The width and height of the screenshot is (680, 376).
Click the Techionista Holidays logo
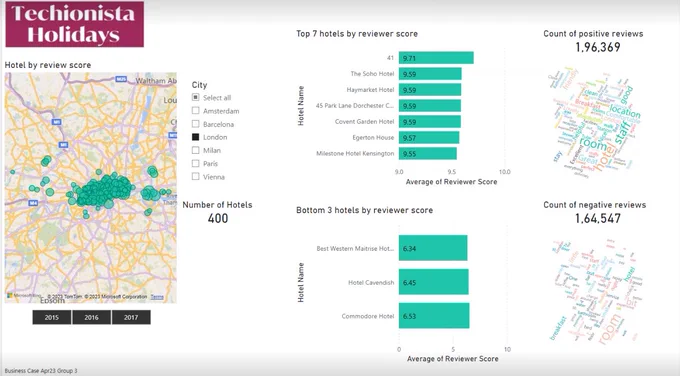tap(75, 24)
